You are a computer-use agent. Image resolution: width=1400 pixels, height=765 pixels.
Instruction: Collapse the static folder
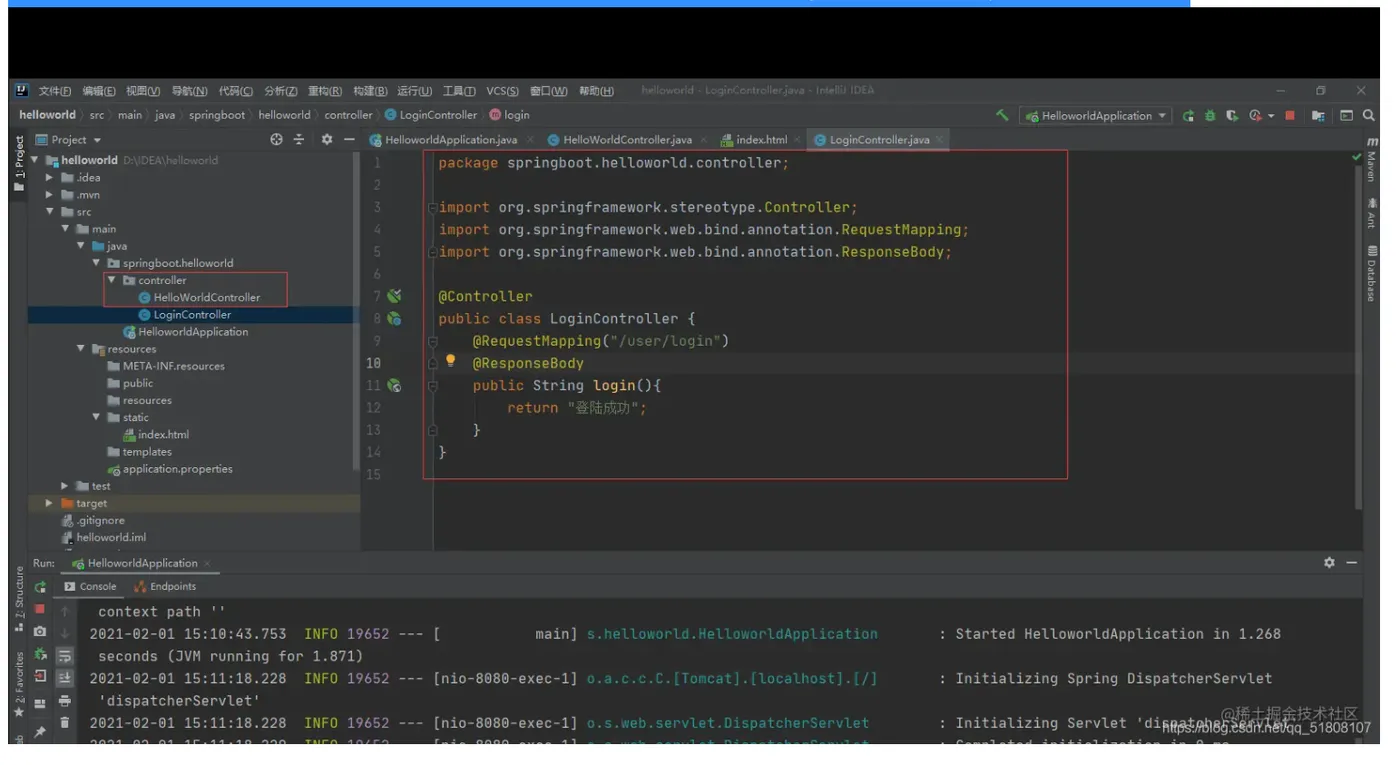coord(96,418)
